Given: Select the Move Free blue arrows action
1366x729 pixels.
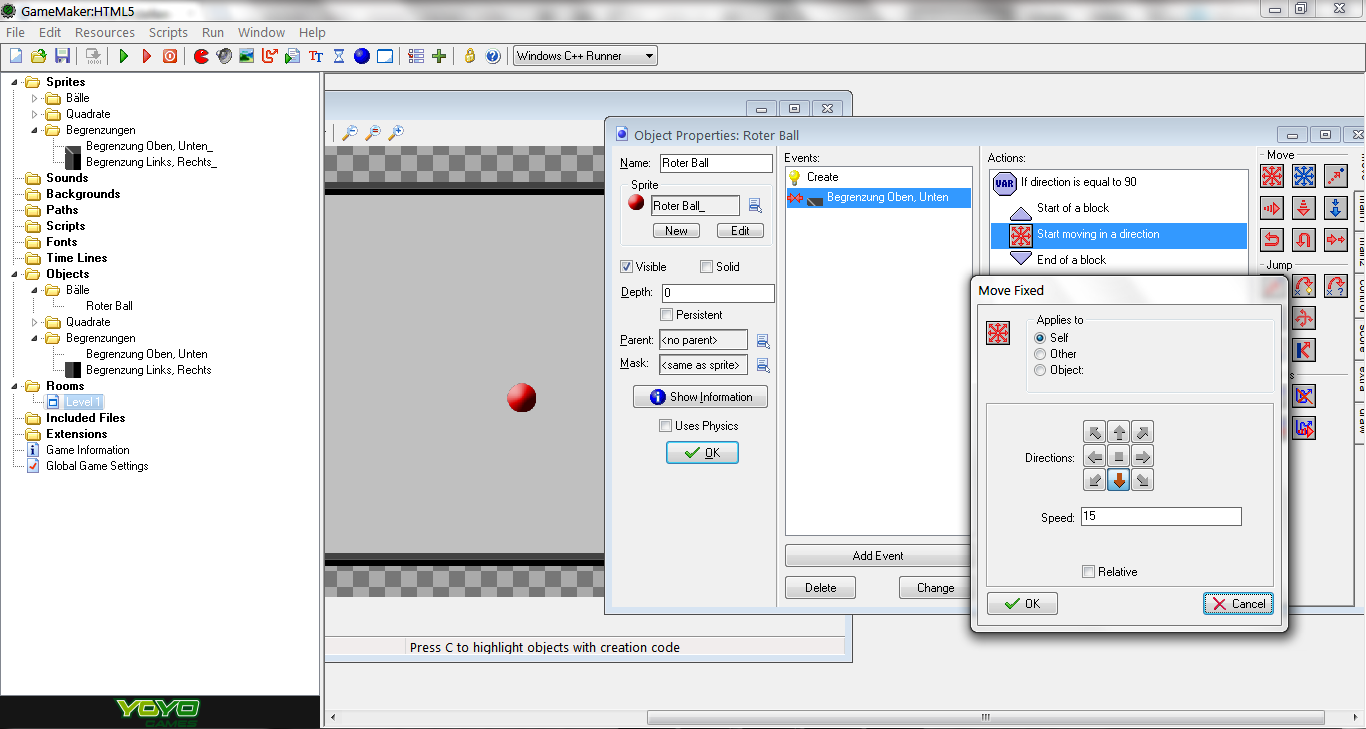Looking at the screenshot, I should [x=1304, y=176].
